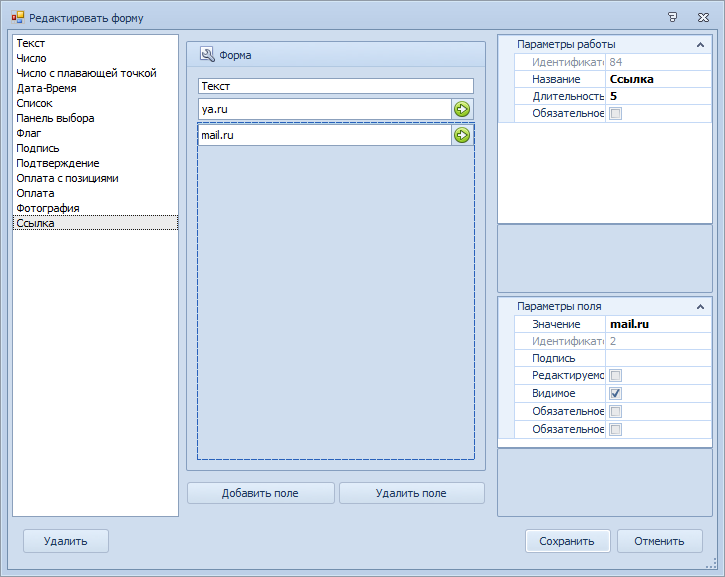Choose Панель выбора from the list

click(55, 118)
